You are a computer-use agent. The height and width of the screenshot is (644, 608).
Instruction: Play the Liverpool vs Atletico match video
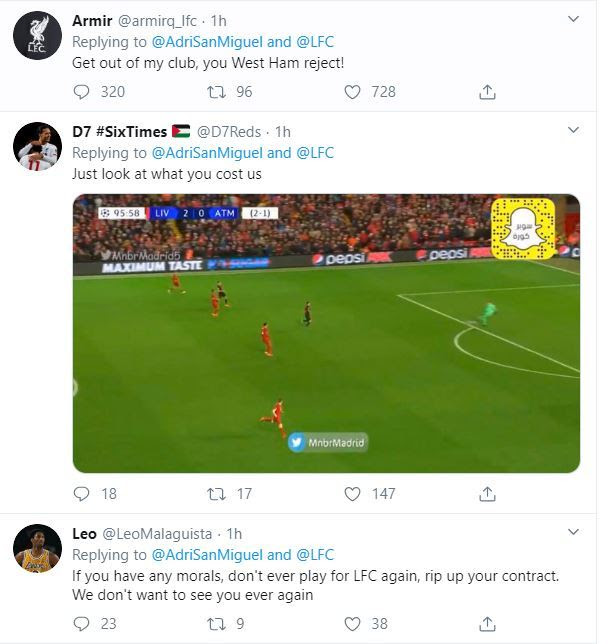coord(326,333)
